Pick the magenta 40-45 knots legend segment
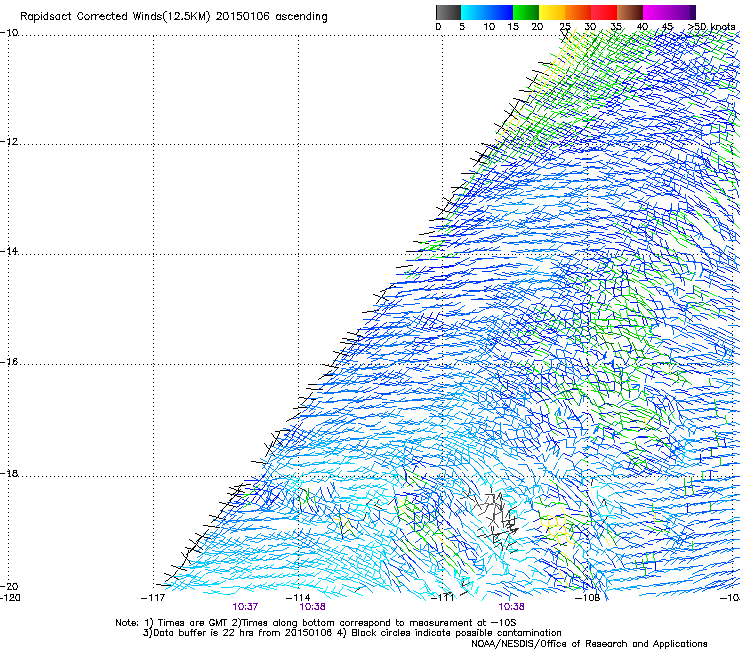 (656, 12)
